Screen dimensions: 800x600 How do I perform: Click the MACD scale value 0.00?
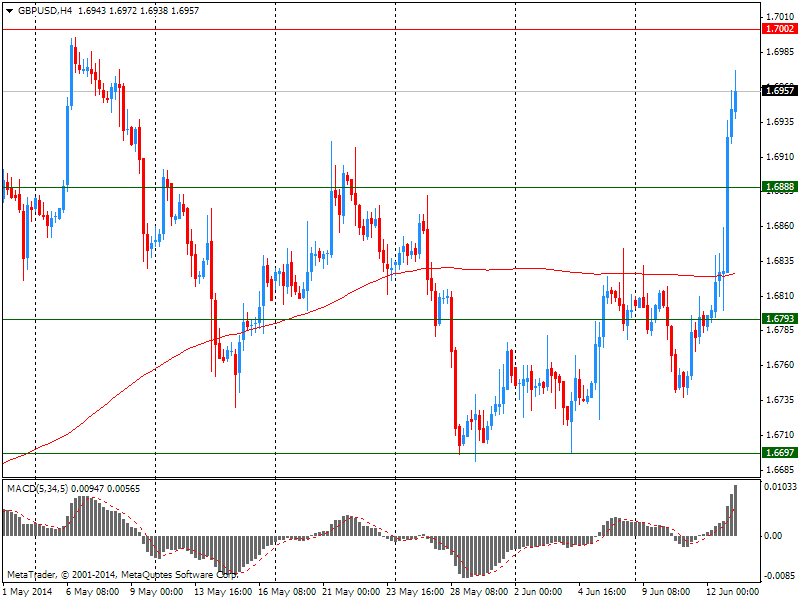(x=773, y=535)
